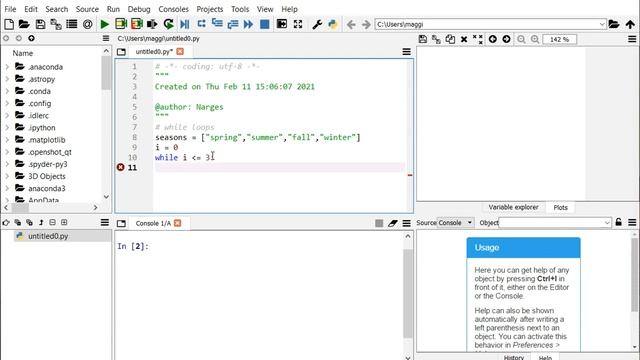Select the untitled0.py editor tab
Image resolution: width=640 pixels, height=360 pixels.
(154, 51)
